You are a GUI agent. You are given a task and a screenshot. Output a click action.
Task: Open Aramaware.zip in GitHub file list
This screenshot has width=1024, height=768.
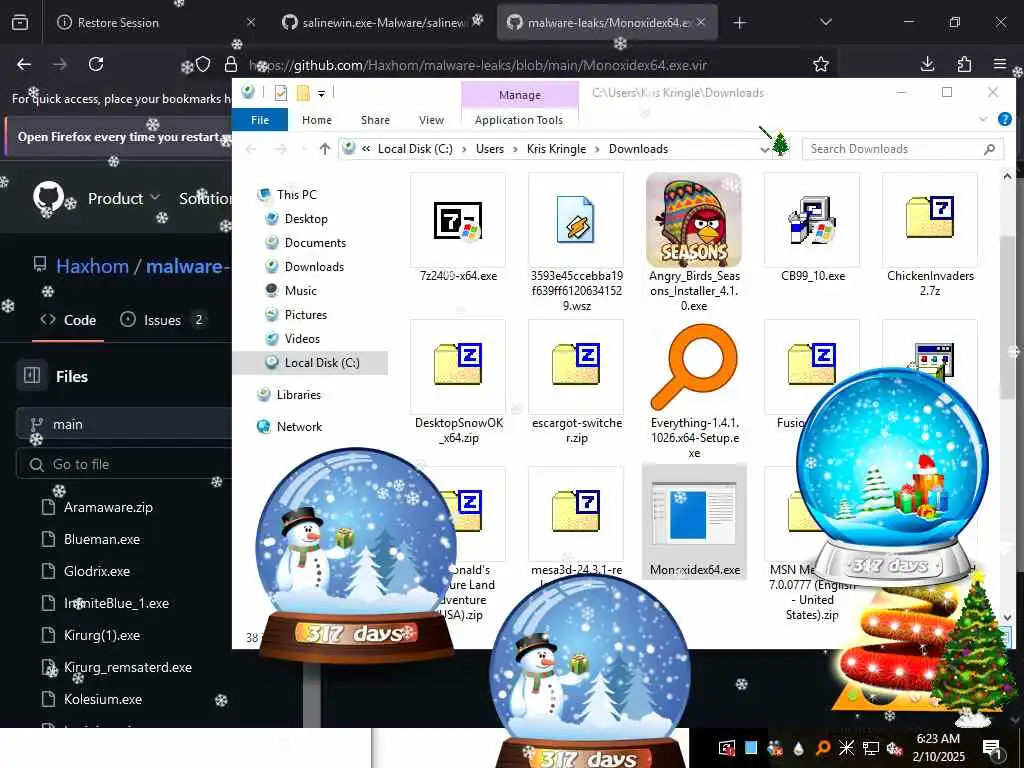[108, 507]
